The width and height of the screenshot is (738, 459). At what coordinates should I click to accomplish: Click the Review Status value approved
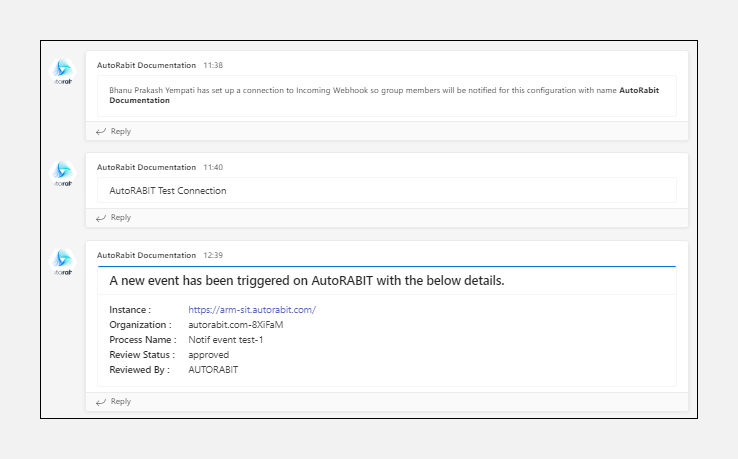pyautogui.click(x=209, y=355)
